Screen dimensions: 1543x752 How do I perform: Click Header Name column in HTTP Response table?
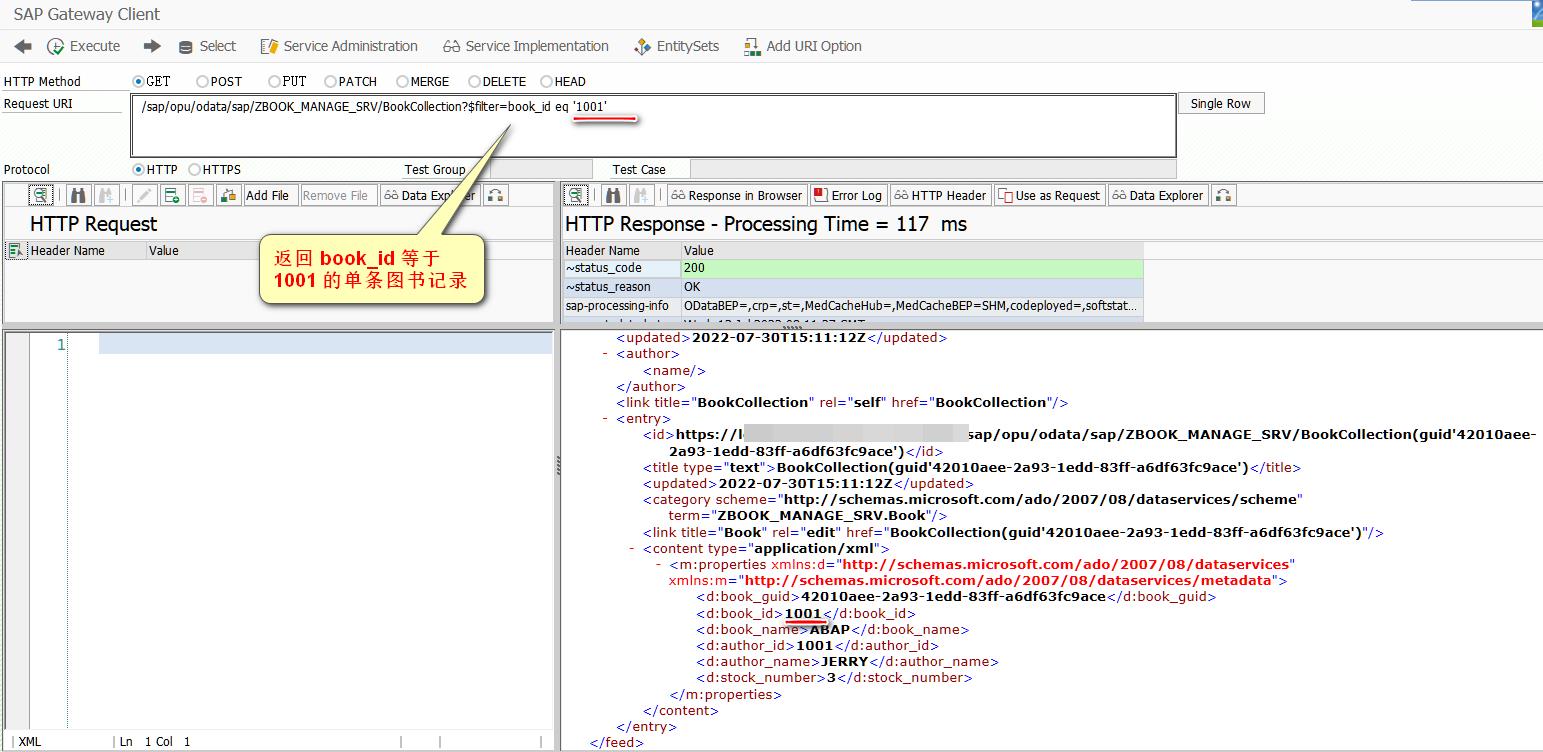tap(622, 251)
